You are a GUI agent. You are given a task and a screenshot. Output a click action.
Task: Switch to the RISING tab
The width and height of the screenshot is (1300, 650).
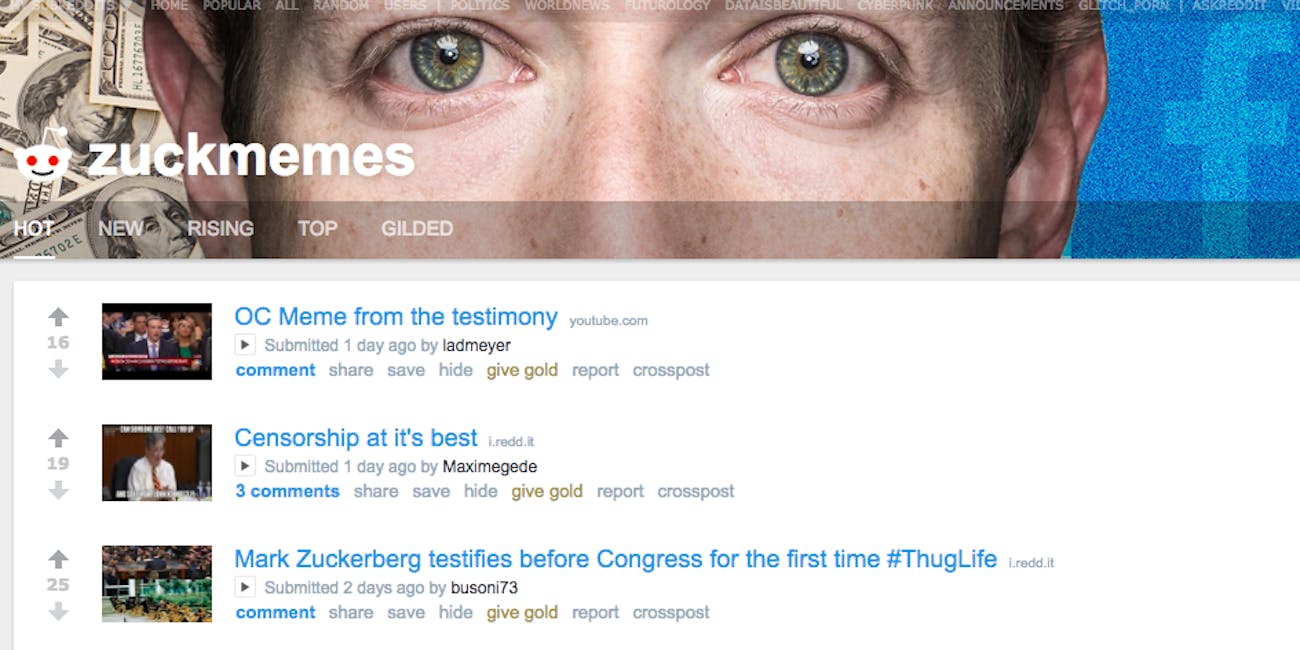221,229
